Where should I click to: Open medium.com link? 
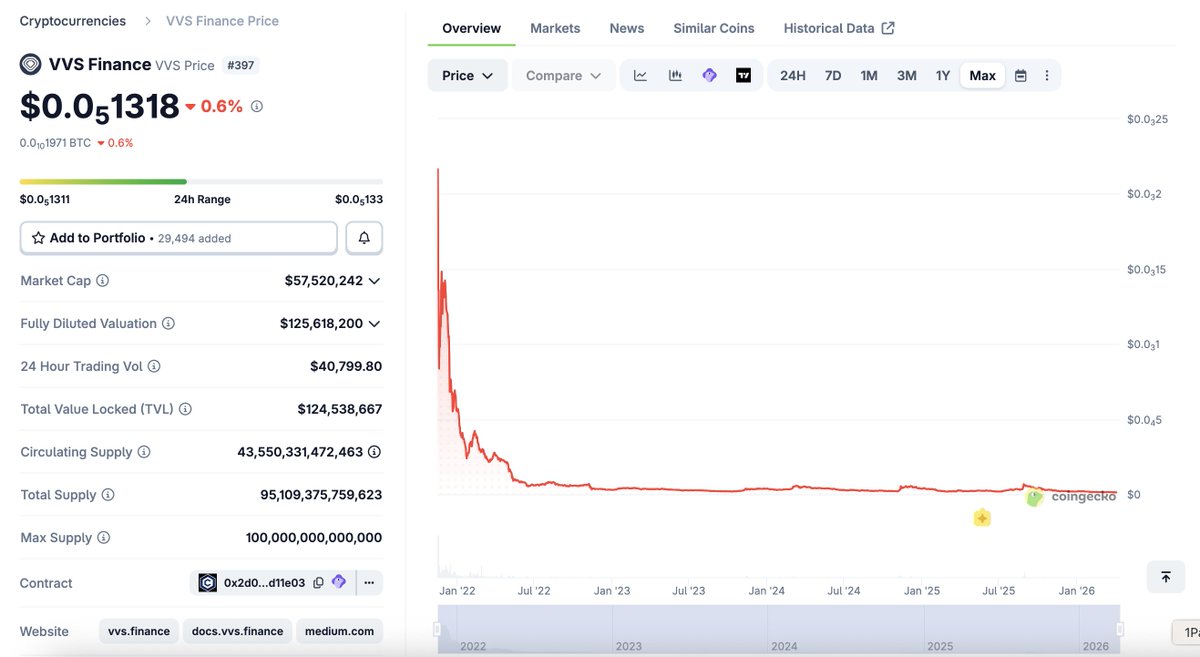pos(340,631)
